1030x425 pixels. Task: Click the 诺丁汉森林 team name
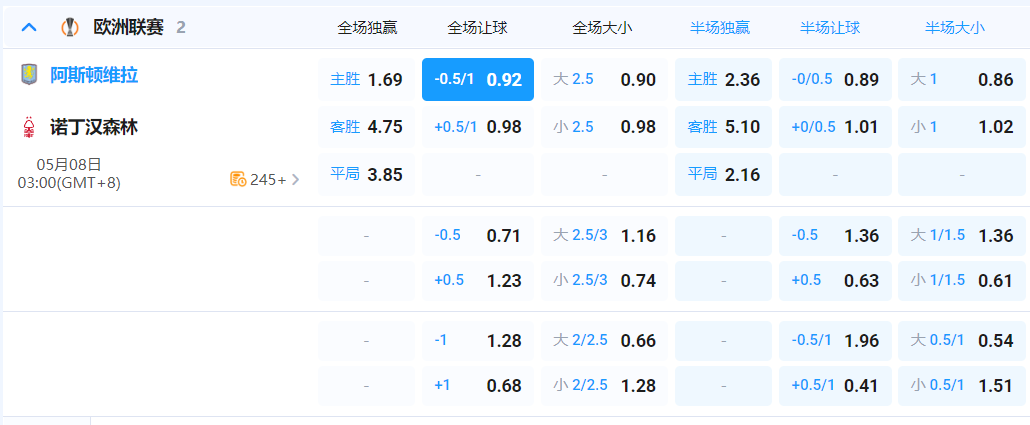(94, 127)
